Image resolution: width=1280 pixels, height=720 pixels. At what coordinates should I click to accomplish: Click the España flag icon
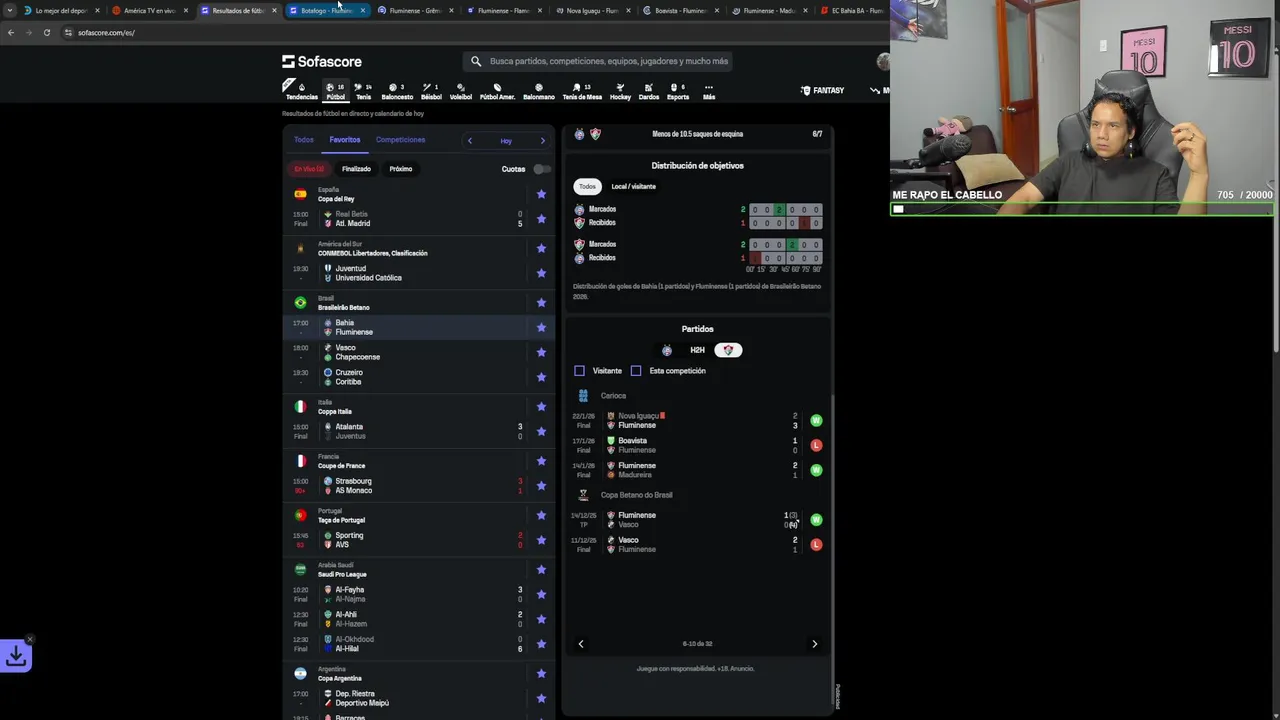tap(300, 194)
